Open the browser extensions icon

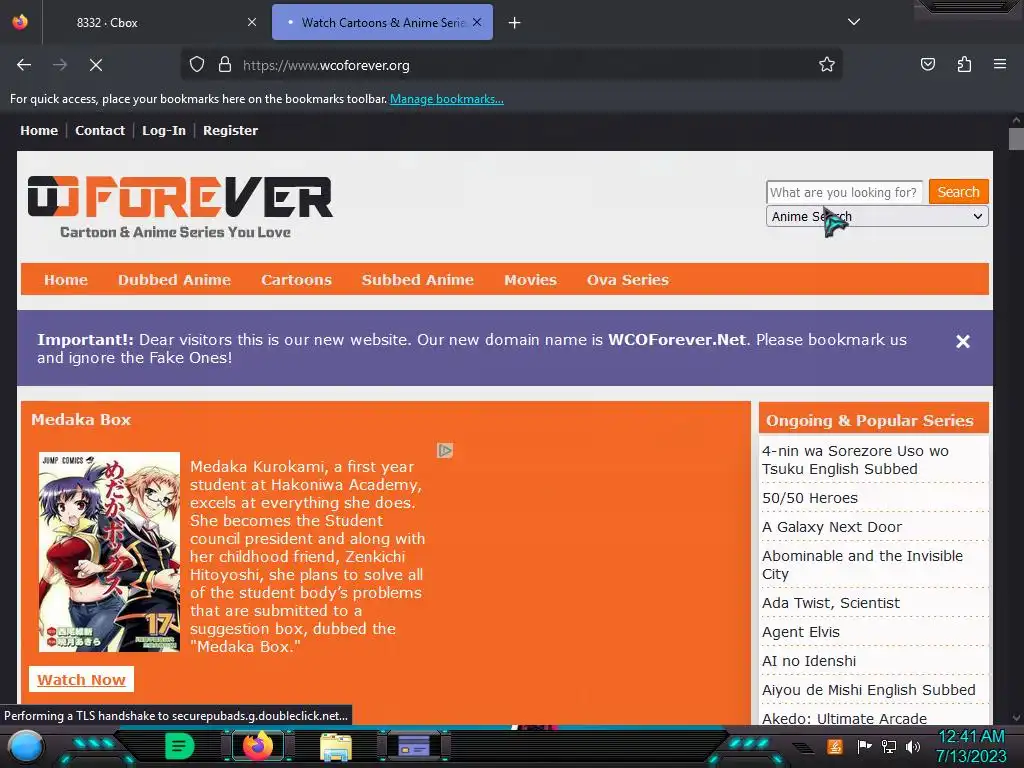click(x=964, y=65)
